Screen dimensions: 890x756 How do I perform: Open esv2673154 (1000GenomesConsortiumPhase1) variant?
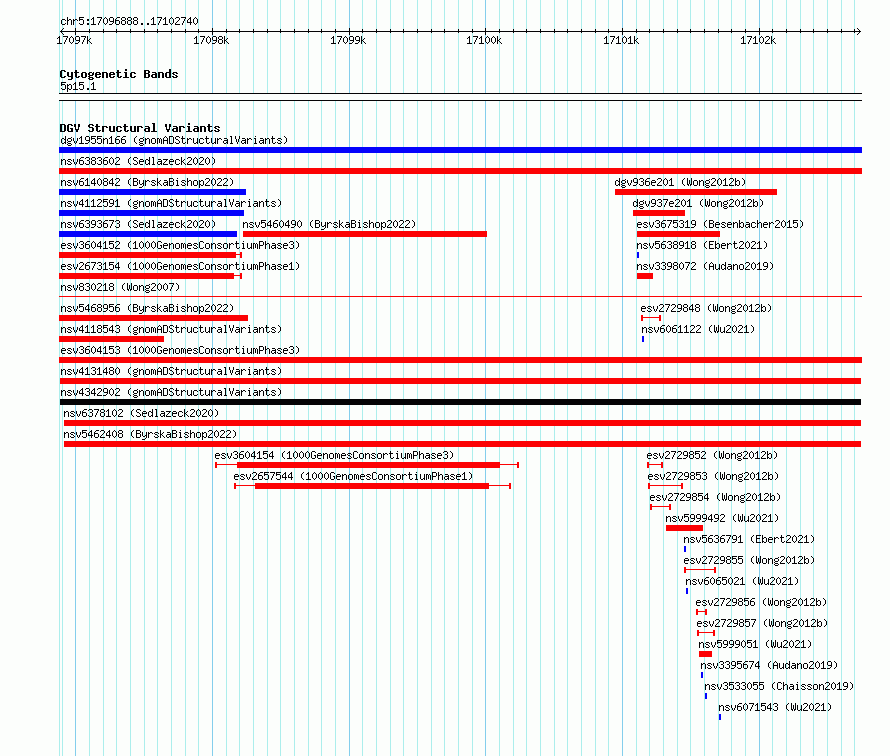coord(180,266)
